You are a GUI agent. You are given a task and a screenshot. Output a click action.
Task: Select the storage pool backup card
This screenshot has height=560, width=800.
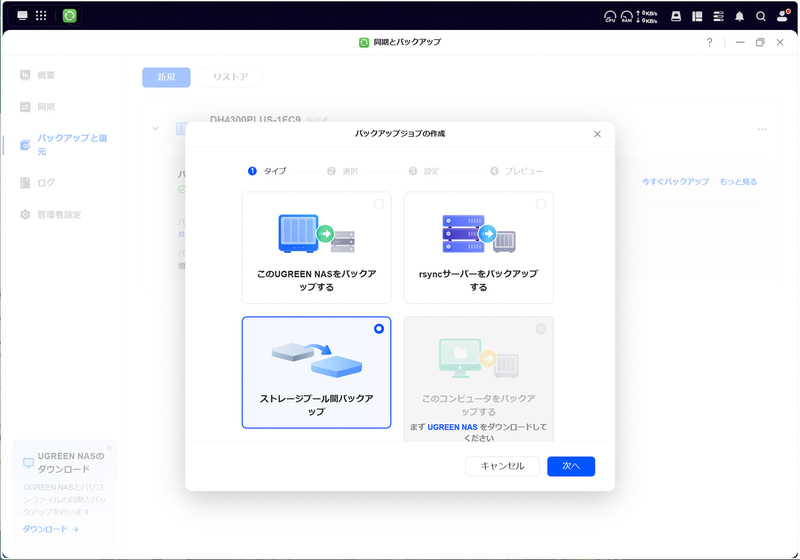pyautogui.click(x=316, y=372)
